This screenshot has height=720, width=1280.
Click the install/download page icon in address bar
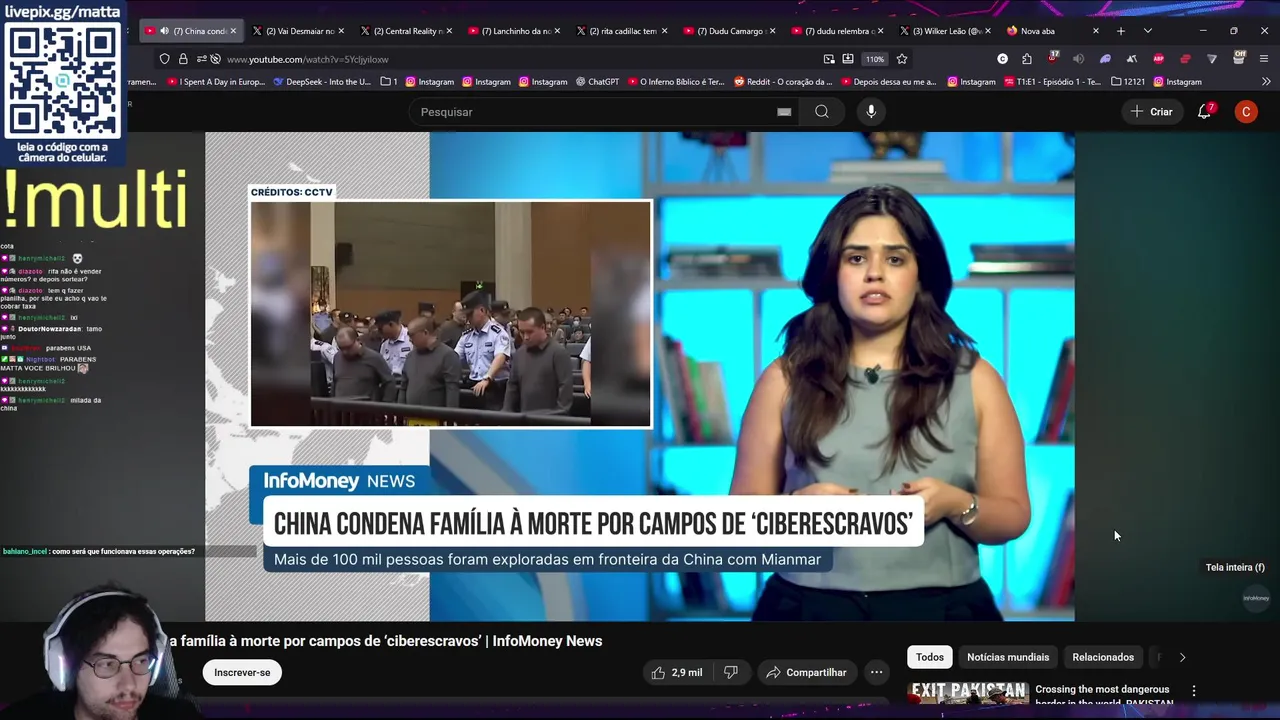click(x=848, y=59)
